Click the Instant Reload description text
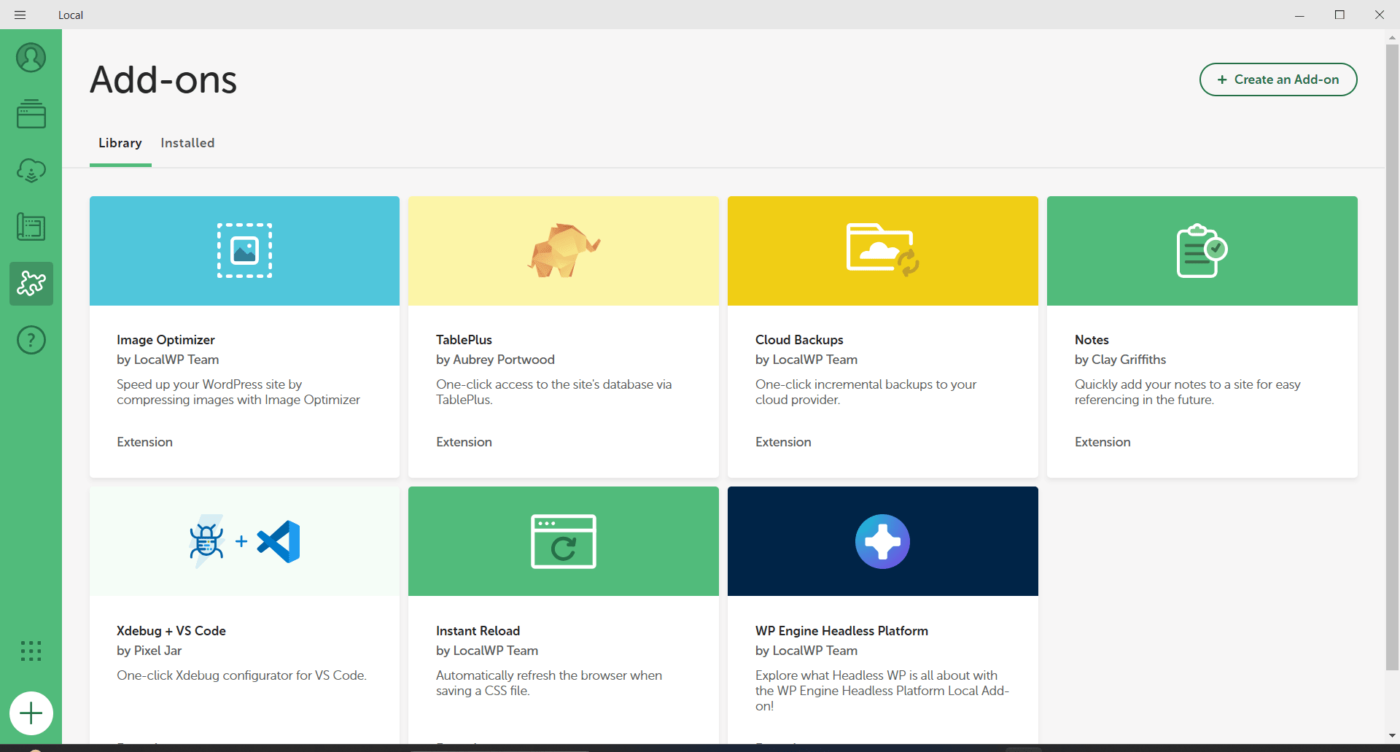Viewport: 1400px width, 752px height. point(549,683)
